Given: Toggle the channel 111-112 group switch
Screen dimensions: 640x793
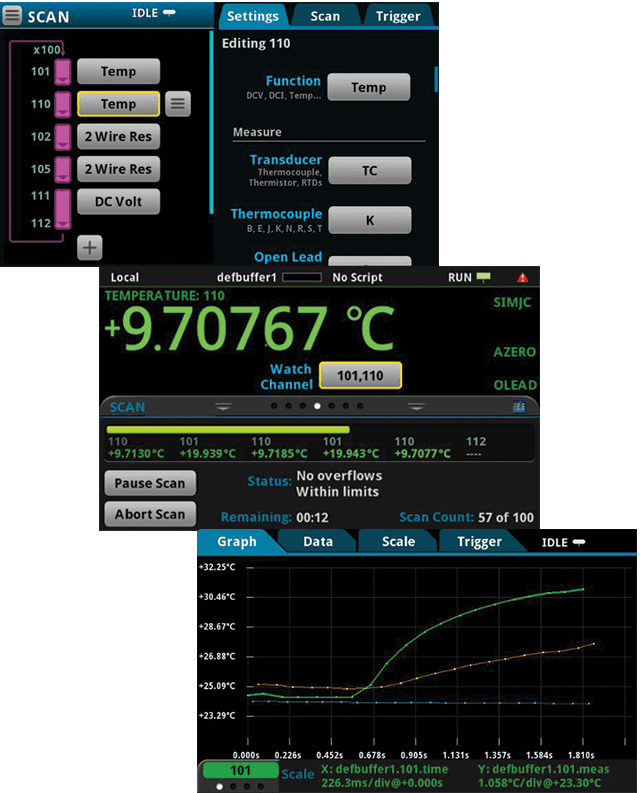Looking at the screenshot, I should coord(63,211).
